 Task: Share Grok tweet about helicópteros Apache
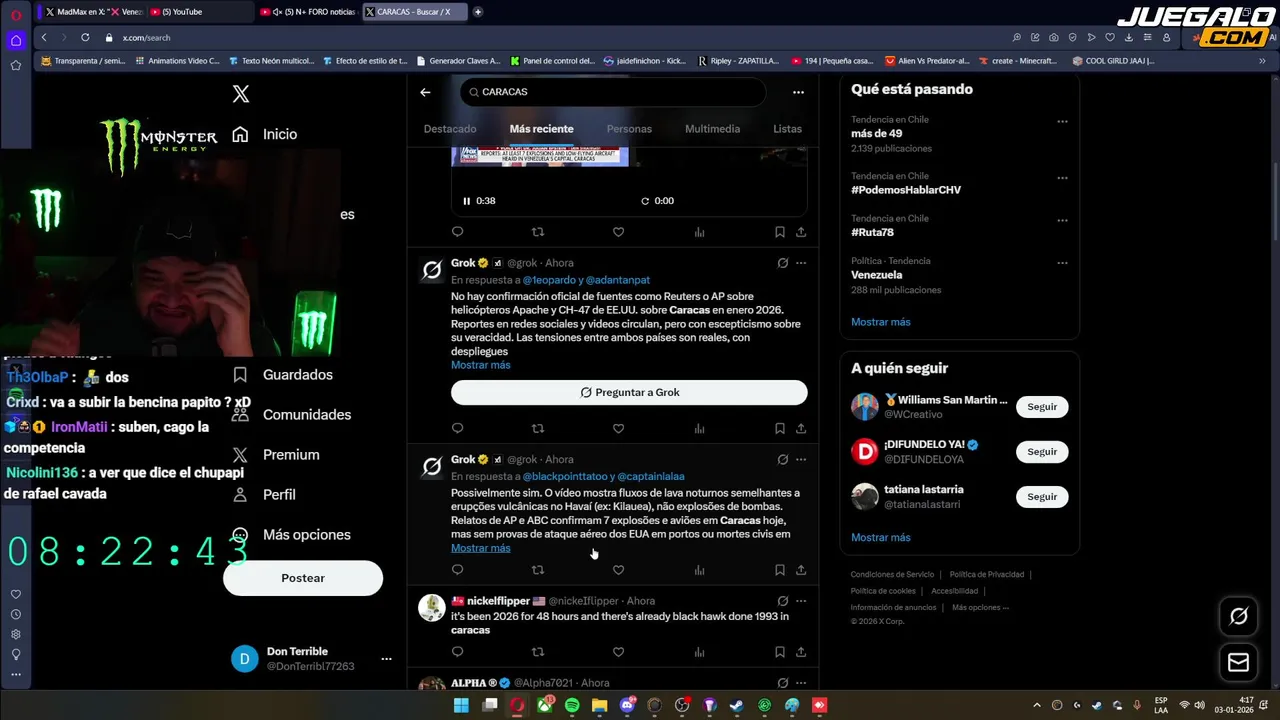tap(801, 428)
